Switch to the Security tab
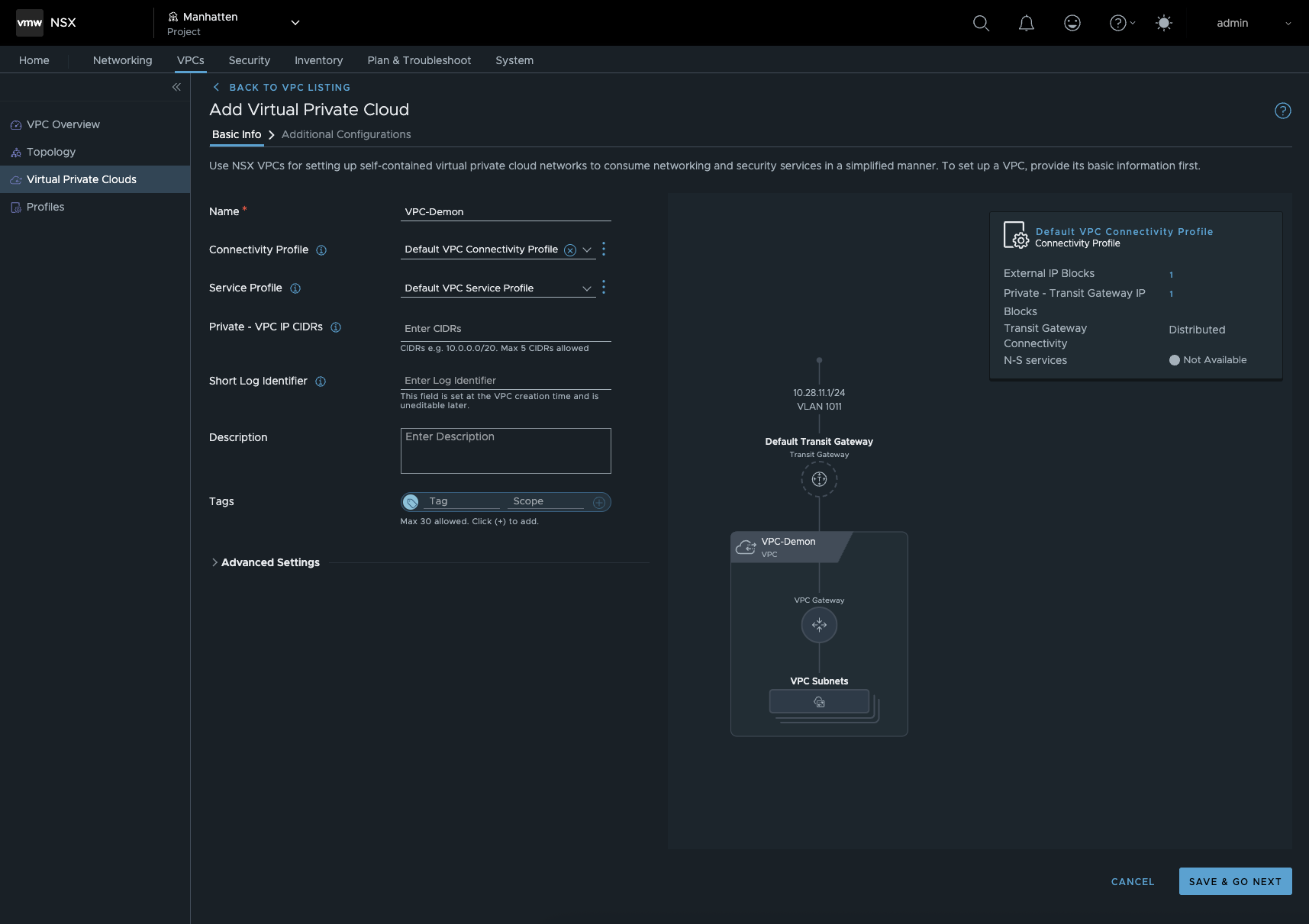1309x924 pixels. pos(249,60)
